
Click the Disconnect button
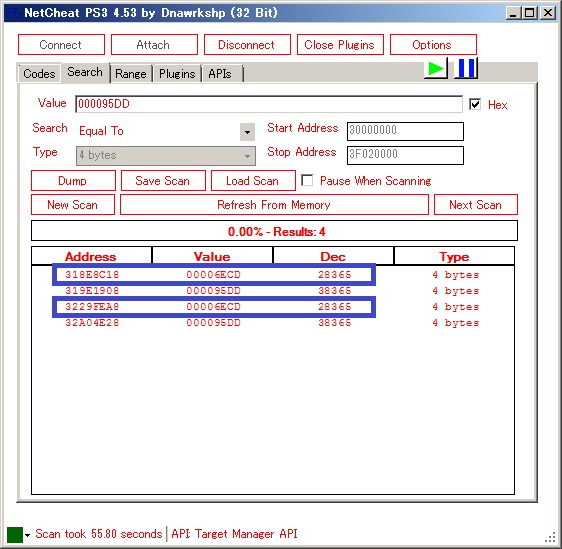(x=247, y=45)
